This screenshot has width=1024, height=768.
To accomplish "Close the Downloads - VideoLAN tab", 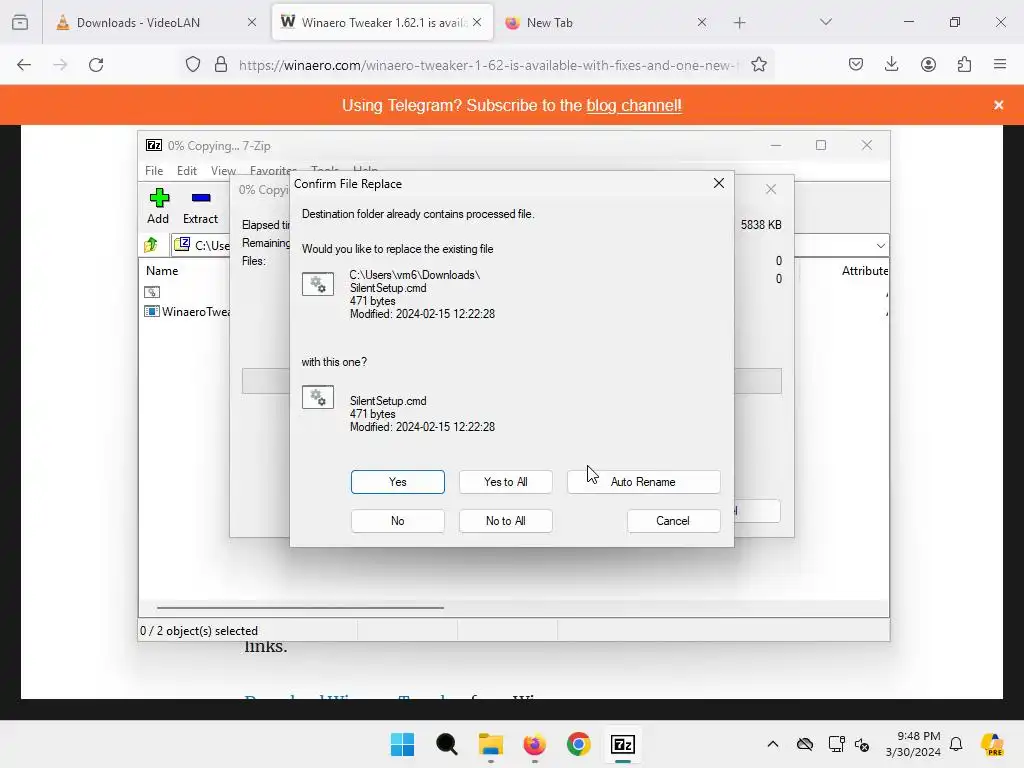I will tap(252, 22).
